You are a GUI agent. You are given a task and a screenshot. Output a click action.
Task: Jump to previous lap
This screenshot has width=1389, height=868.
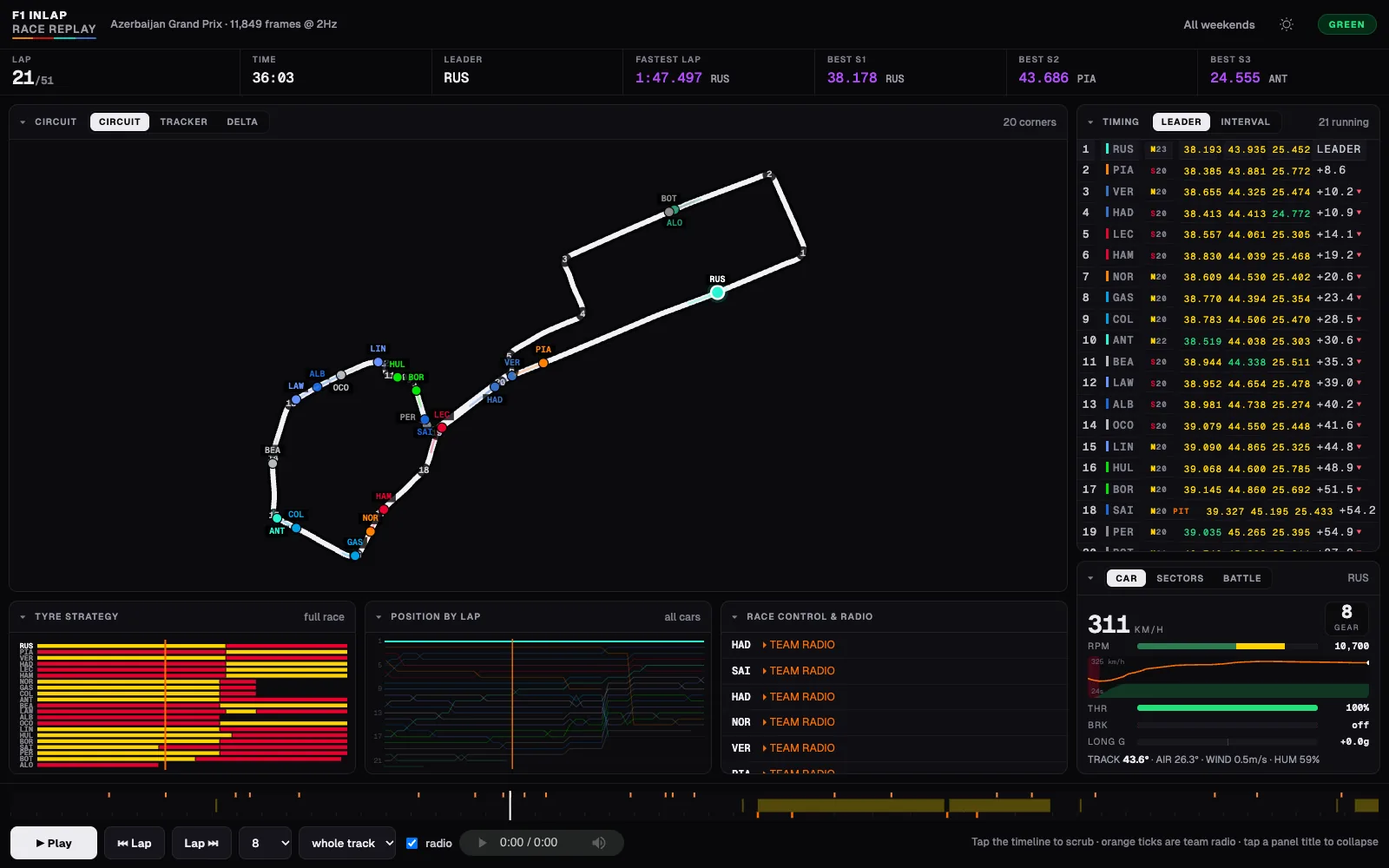(135, 843)
